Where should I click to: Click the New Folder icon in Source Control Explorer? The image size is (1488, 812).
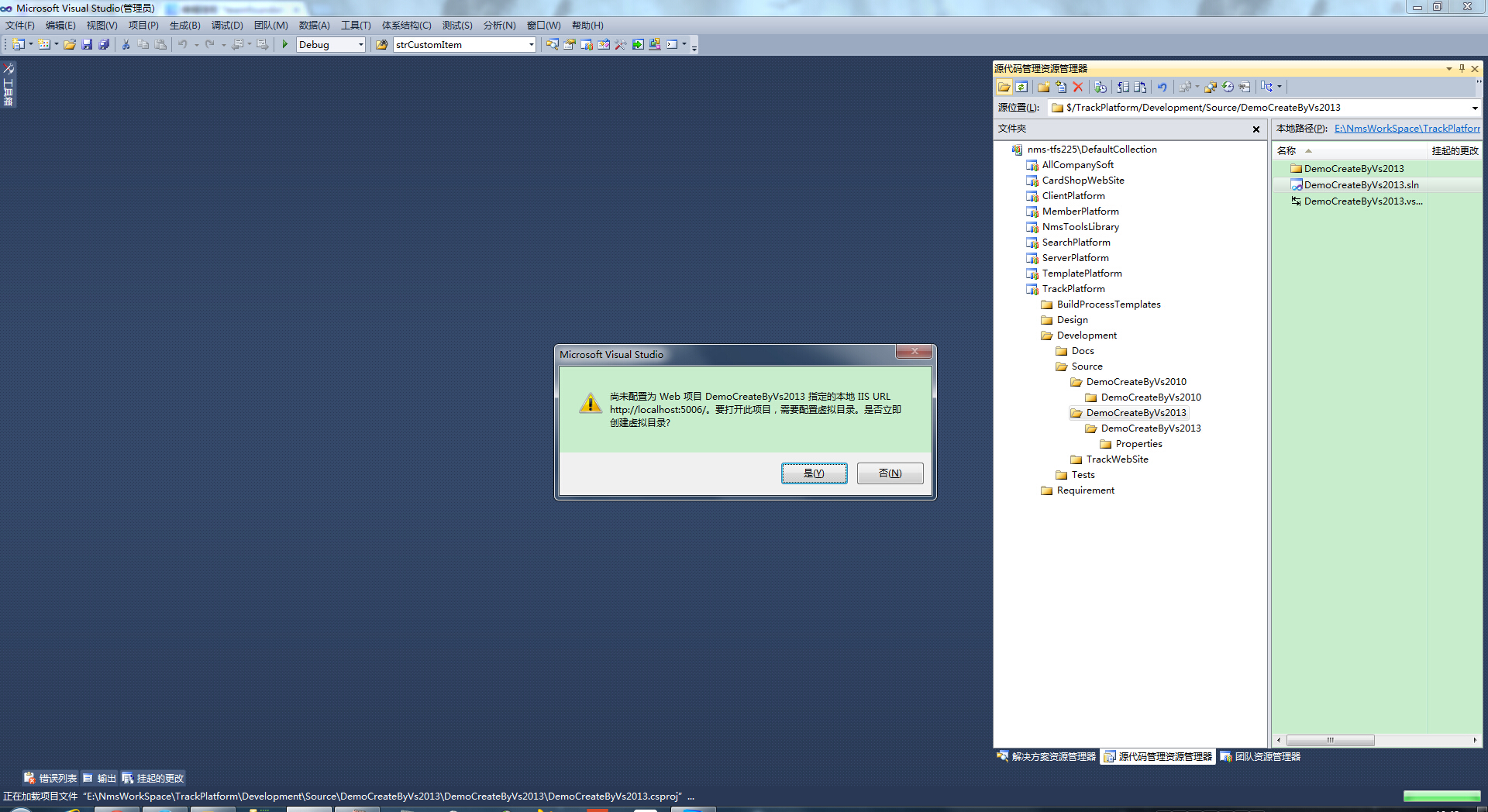[1043, 87]
